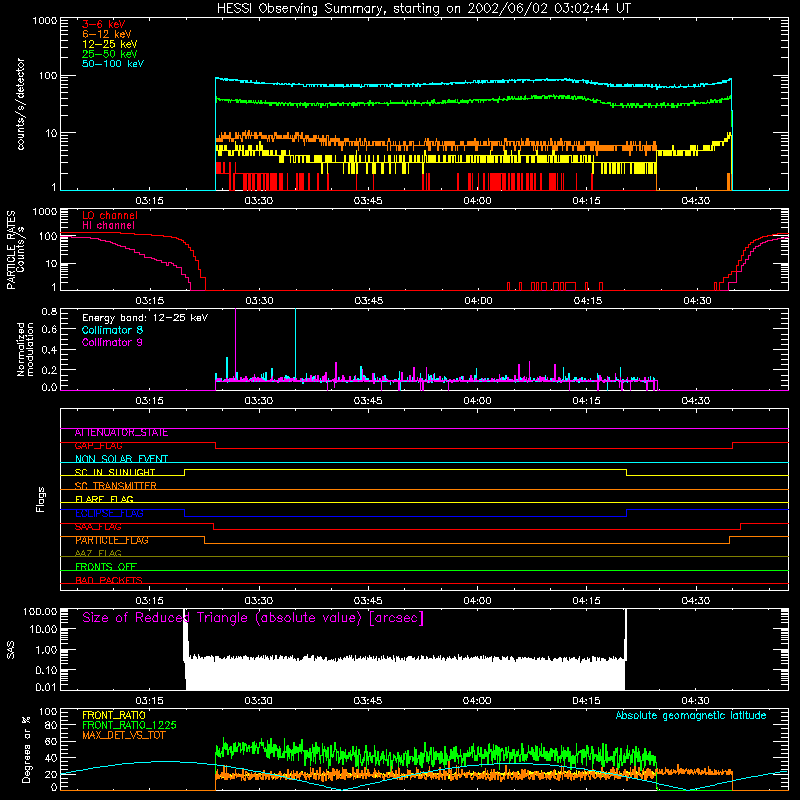Select the 6-12 keV legend label
Screen dimensions: 800x800
tap(107, 34)
